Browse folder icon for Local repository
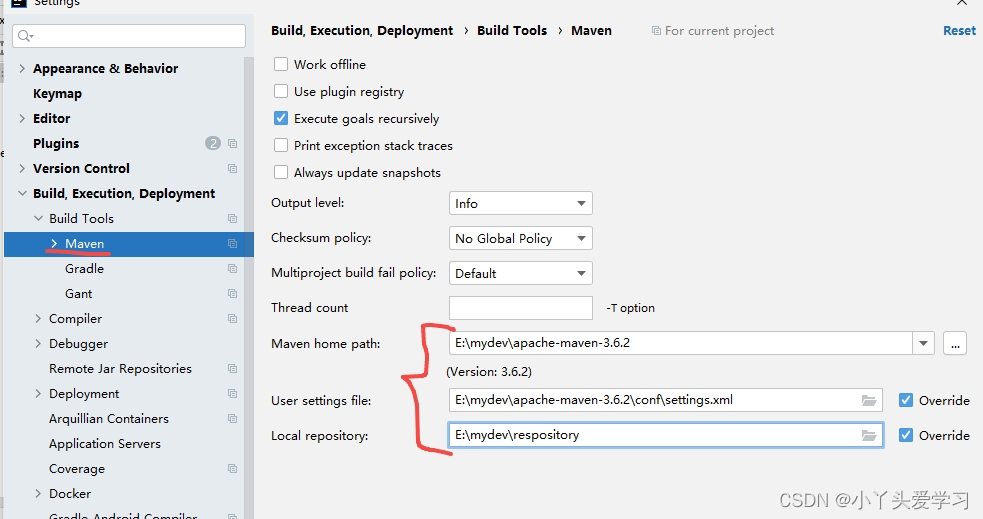The height and width of the screenshot is (519, 983). click(x=869, y=436)
